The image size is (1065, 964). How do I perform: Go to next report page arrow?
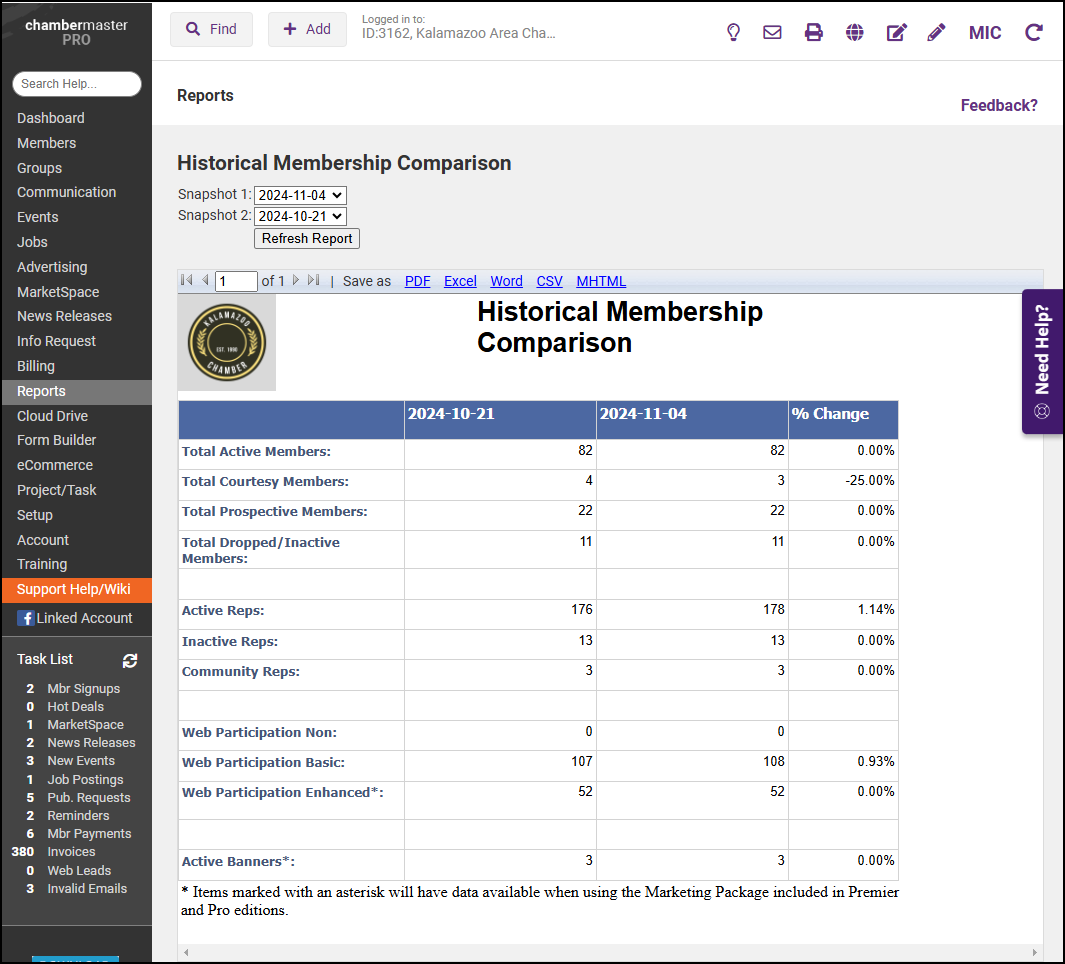click(x=296, y=281)
